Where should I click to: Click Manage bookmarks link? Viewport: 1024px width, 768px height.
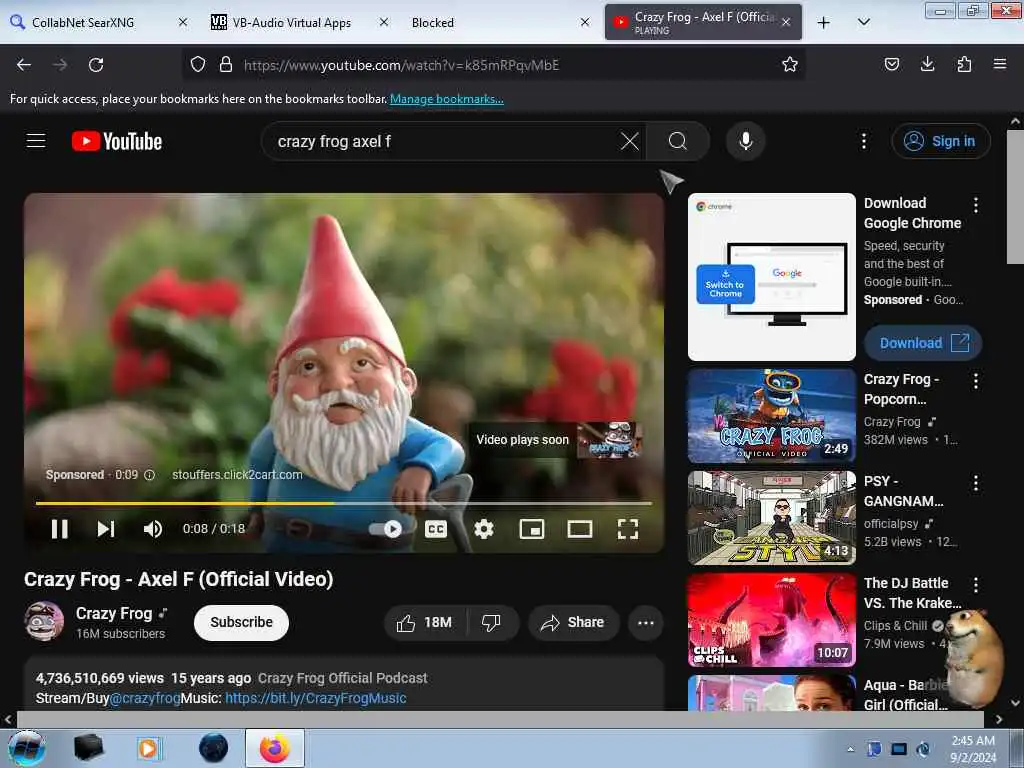coord(447,99)
